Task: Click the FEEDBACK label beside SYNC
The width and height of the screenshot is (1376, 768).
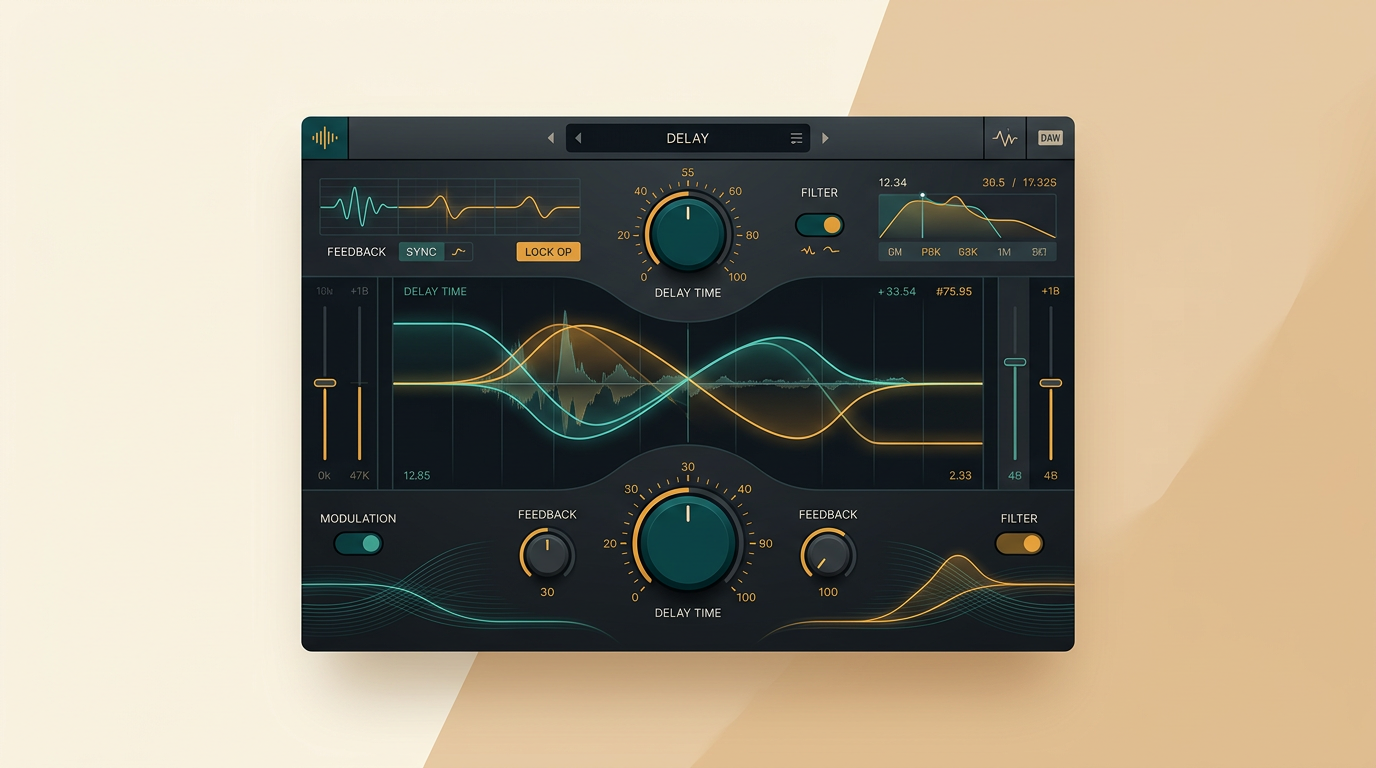Action: coord(356,252)
